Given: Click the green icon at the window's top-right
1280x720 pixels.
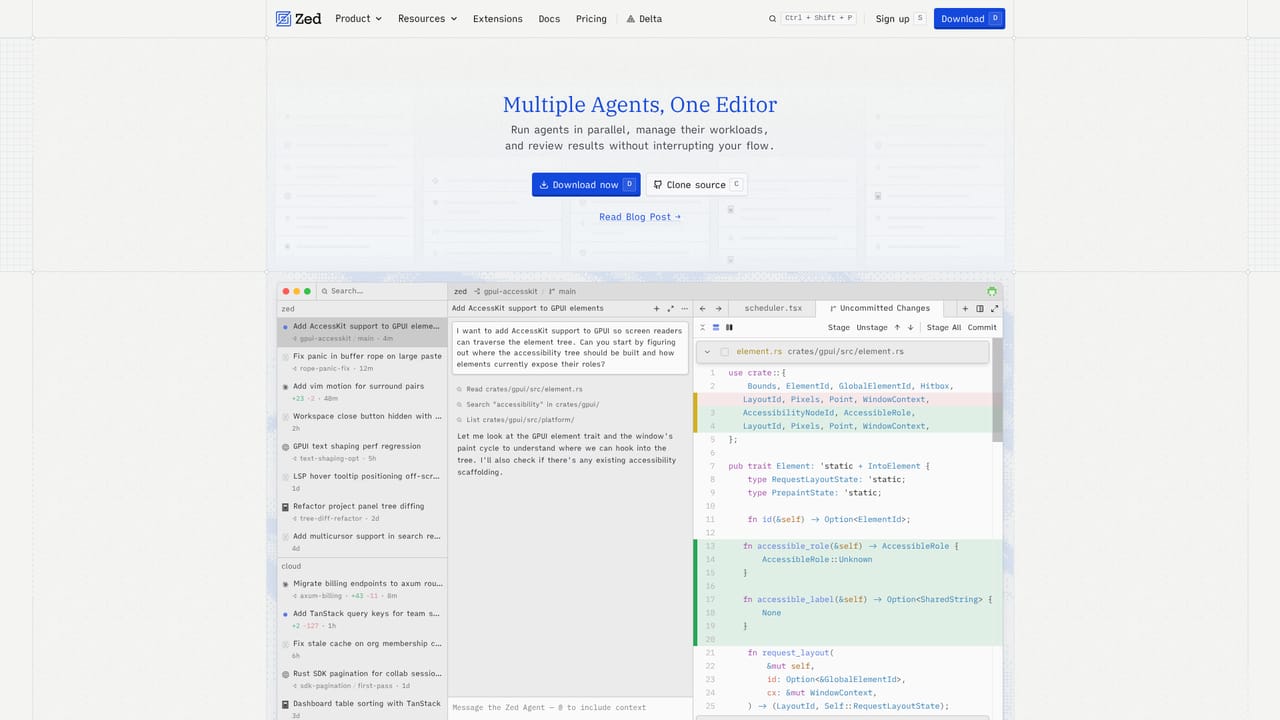Looking at the screenshot, I should coord(992,291).
